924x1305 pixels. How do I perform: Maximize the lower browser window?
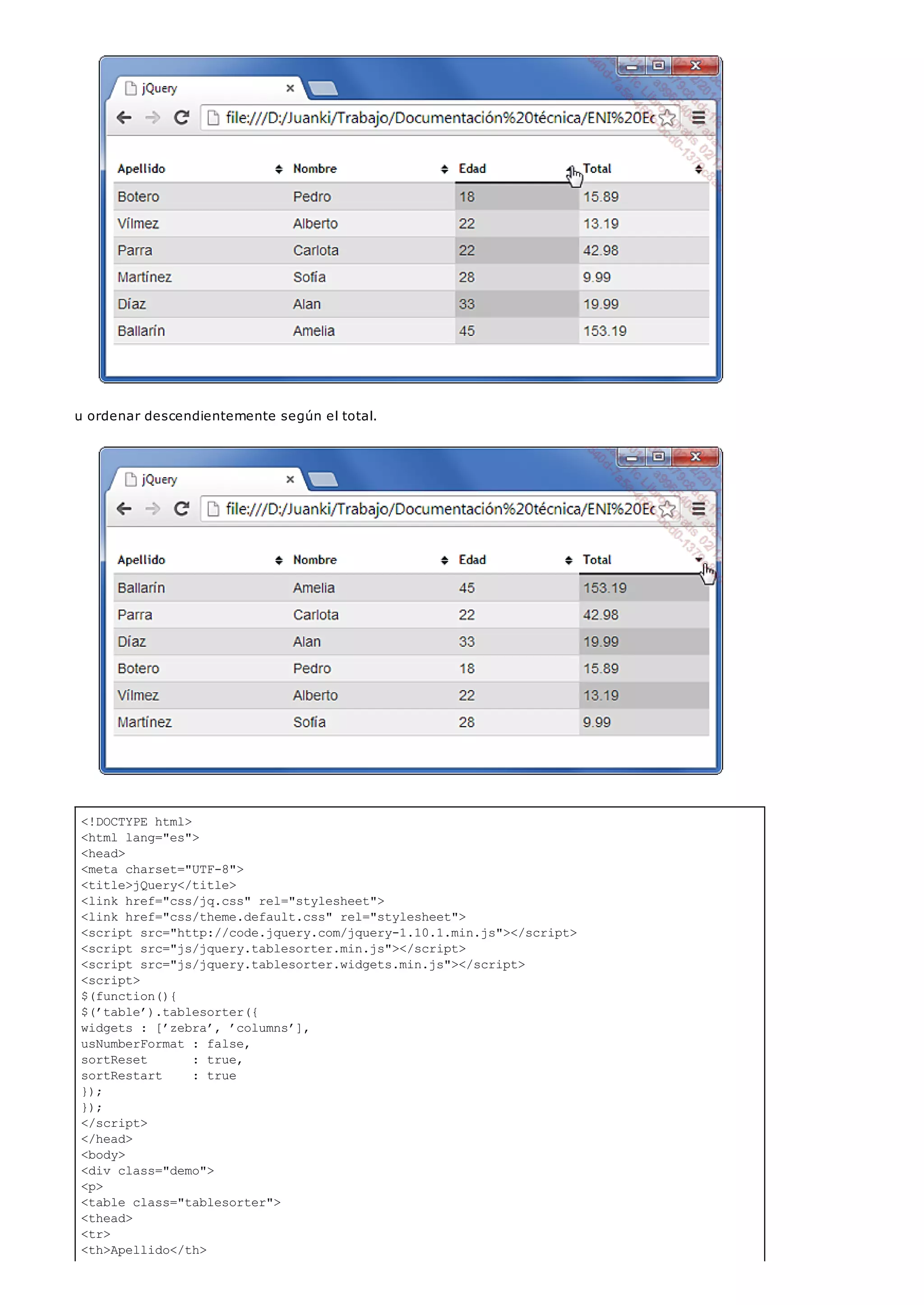(x=658, y=457)
